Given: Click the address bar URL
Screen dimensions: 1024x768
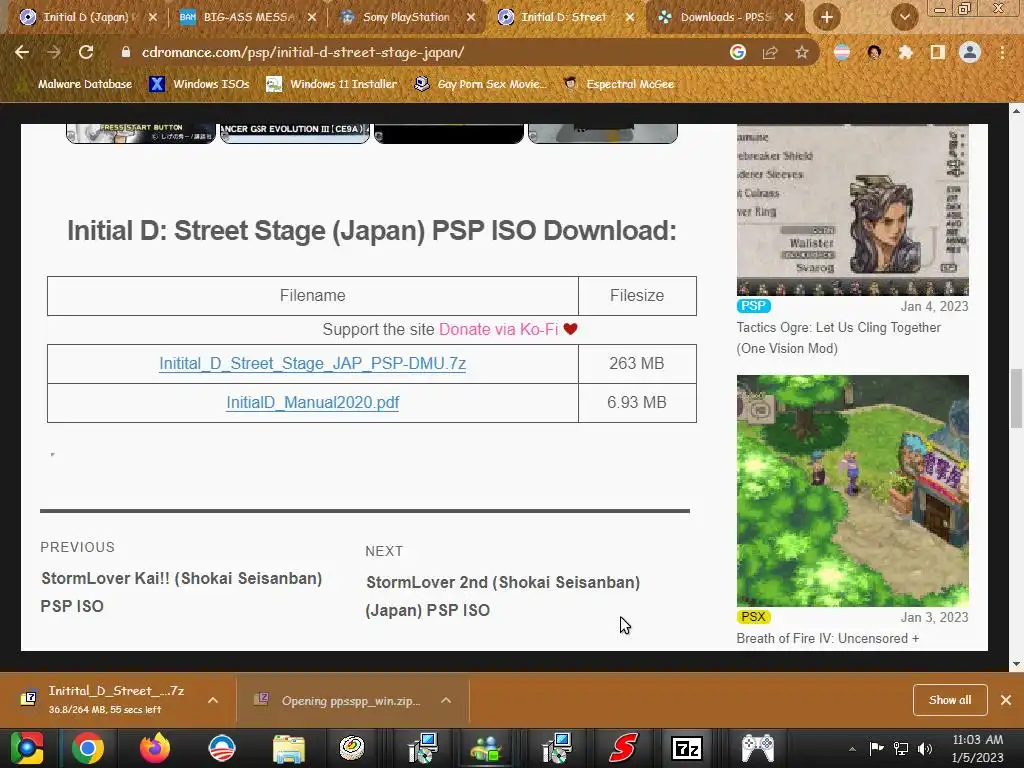Looking at the screenshot, I should pyautogui.click(x=303, y=52).
